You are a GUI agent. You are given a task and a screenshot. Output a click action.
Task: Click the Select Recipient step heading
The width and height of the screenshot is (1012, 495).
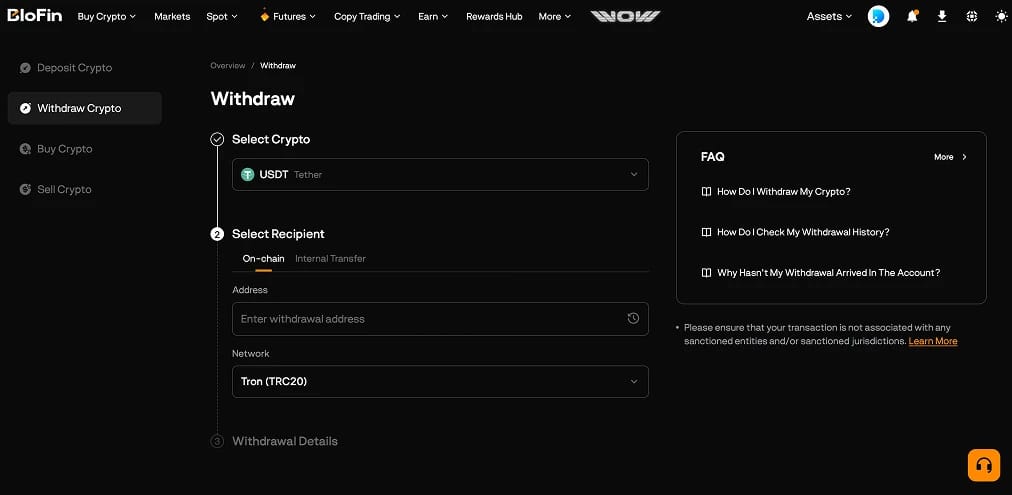278,234
